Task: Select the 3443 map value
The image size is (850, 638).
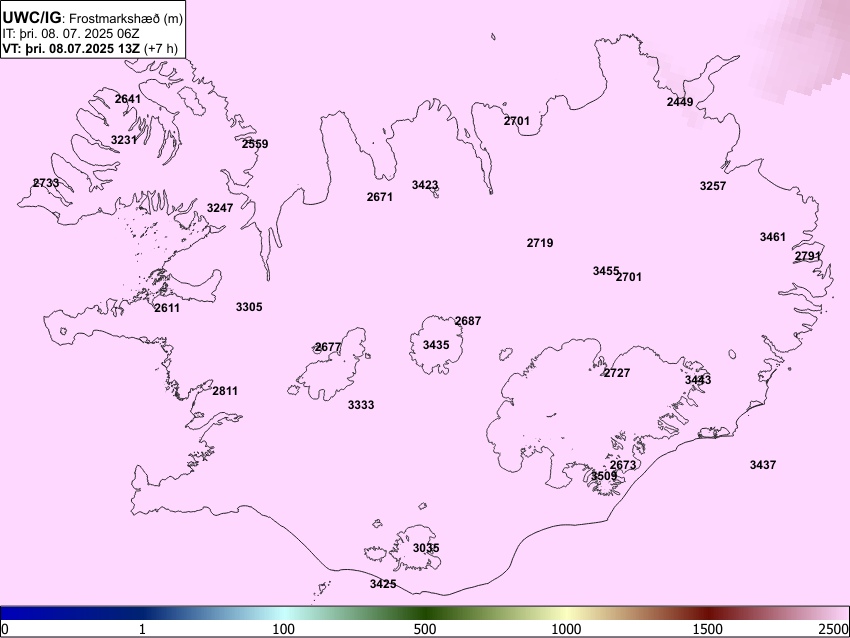Action: (698, 380)
